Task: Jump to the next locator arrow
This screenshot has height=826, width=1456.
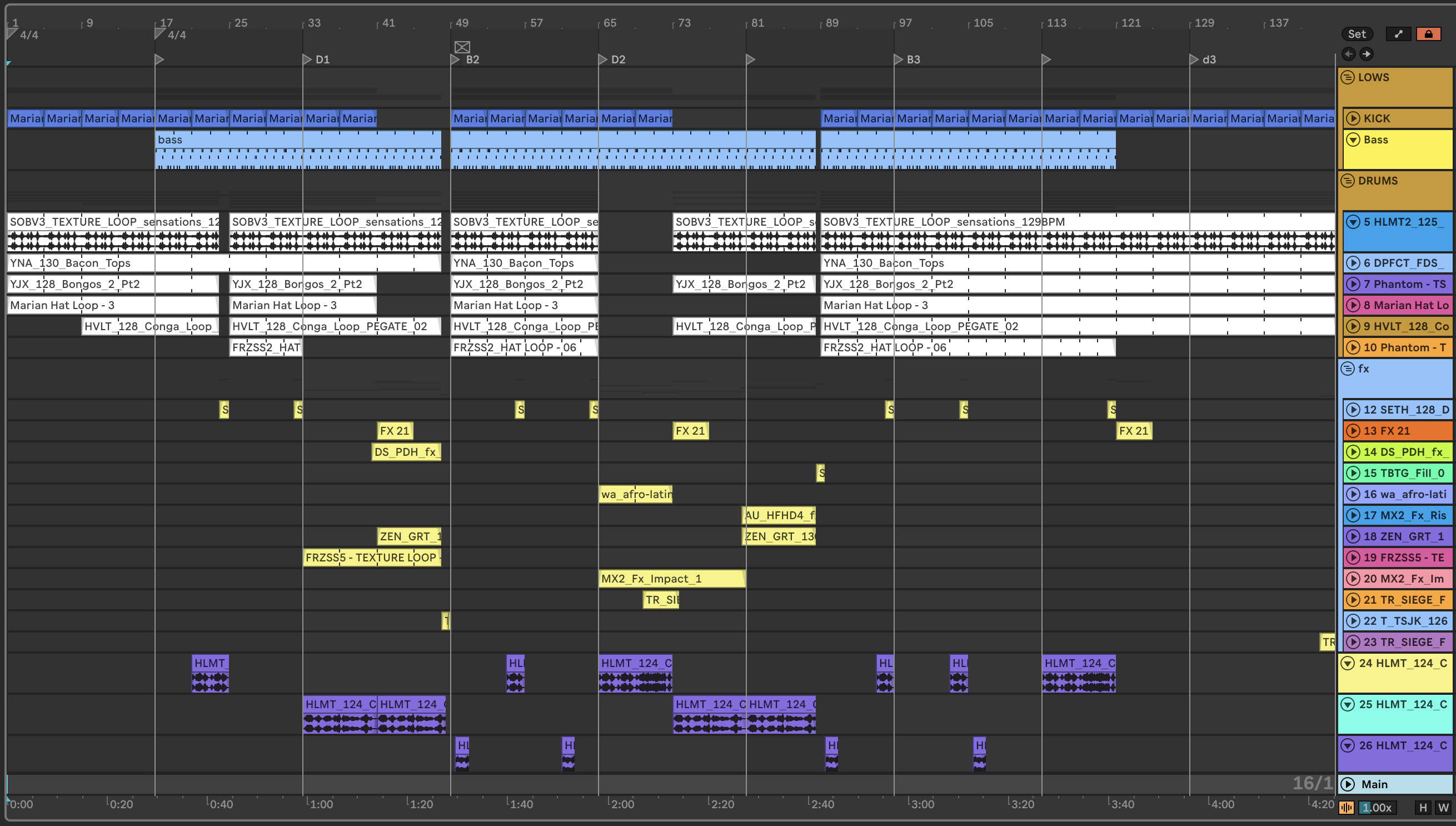Action: pyautogui.click(x=1367, y=54)
